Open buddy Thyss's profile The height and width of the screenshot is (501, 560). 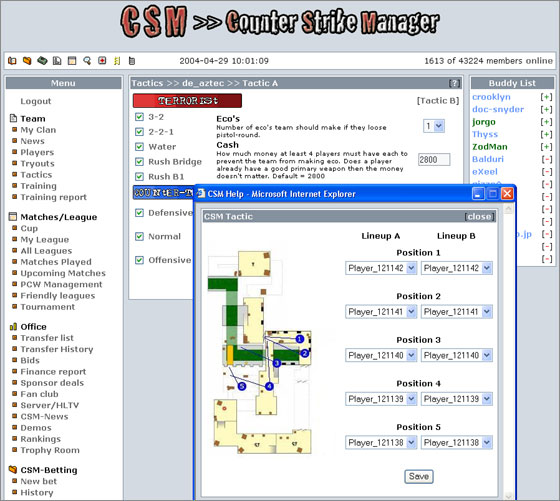coord(485,134)
